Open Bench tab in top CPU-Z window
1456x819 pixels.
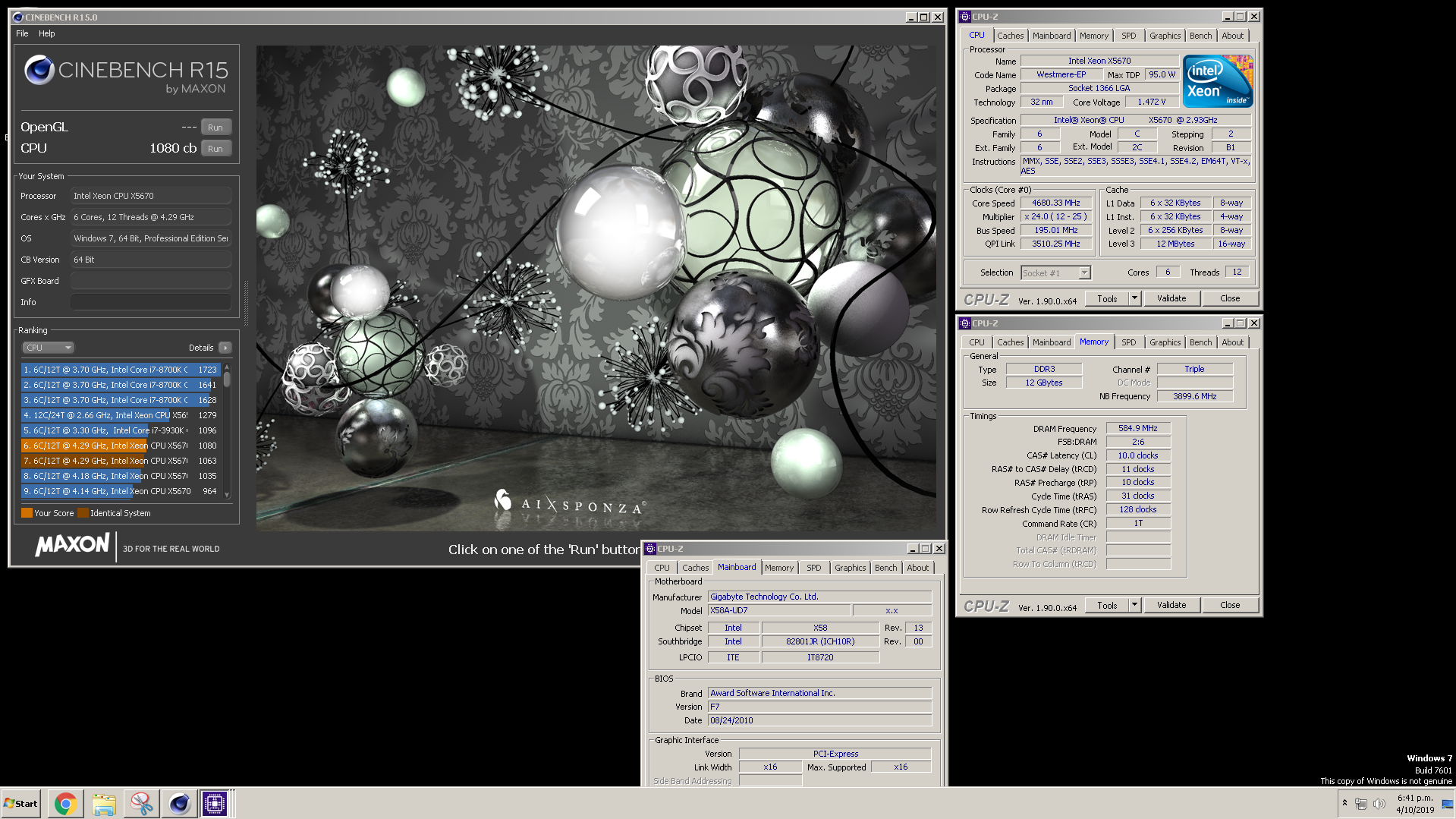pos(1200,36)
